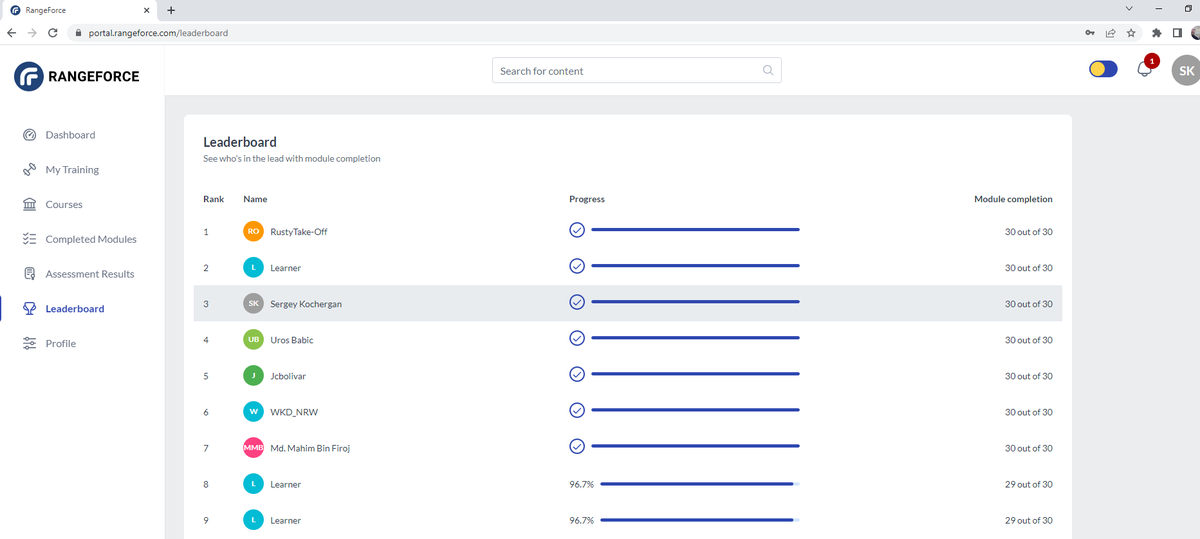The width and height of the screenshot is (1200, 539).
Task: Select the RangeForce browser tab
Action: click(79, 10)
